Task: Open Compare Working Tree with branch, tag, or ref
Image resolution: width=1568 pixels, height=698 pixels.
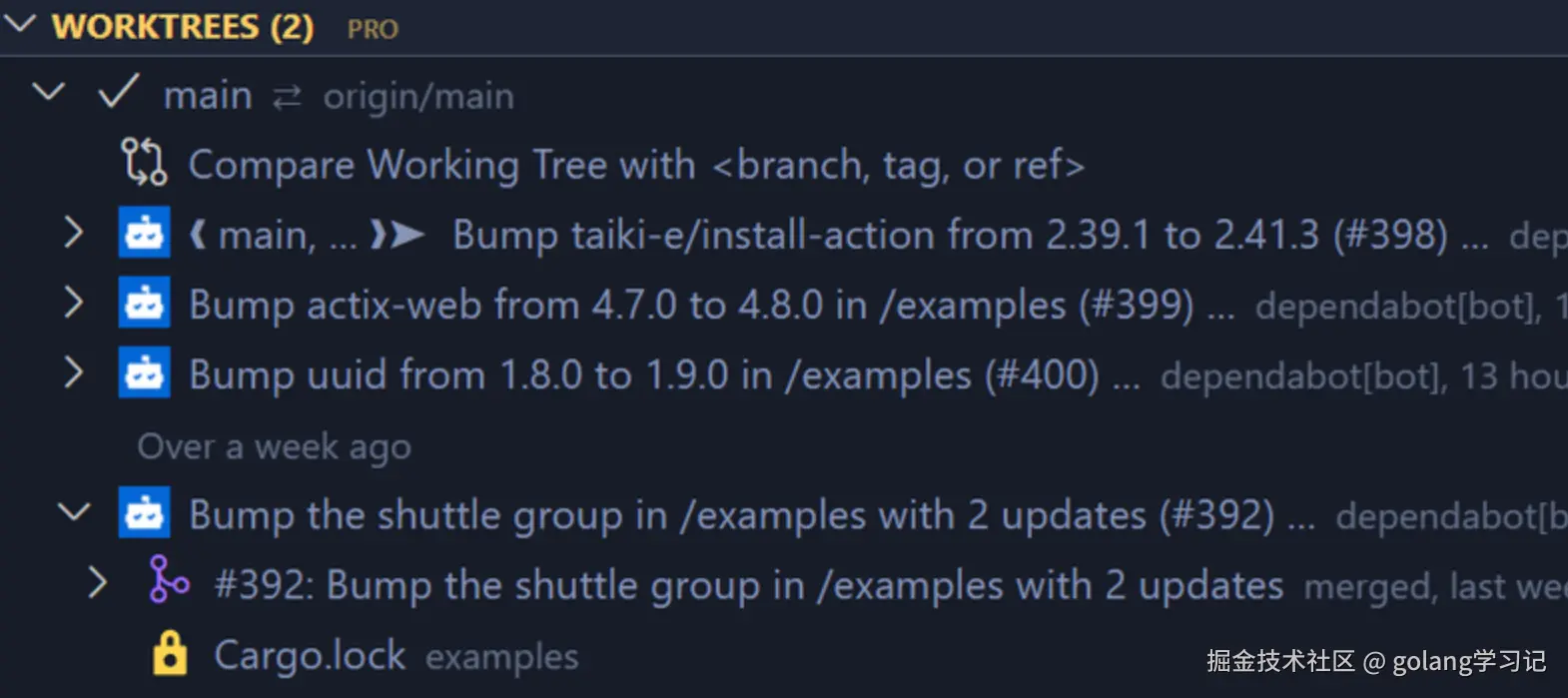Action: click(635, 165)
